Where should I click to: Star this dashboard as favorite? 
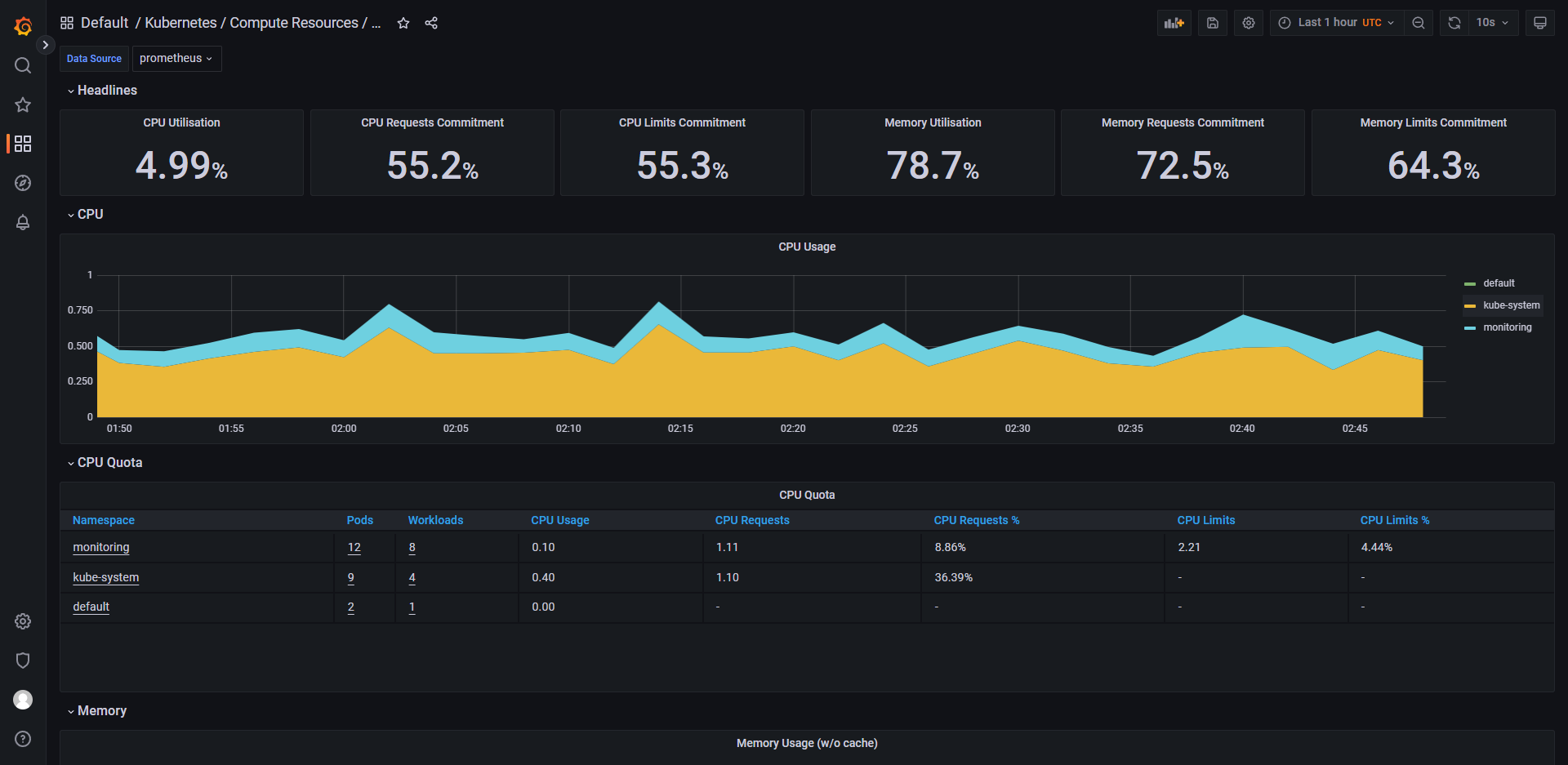click(403, 23)
